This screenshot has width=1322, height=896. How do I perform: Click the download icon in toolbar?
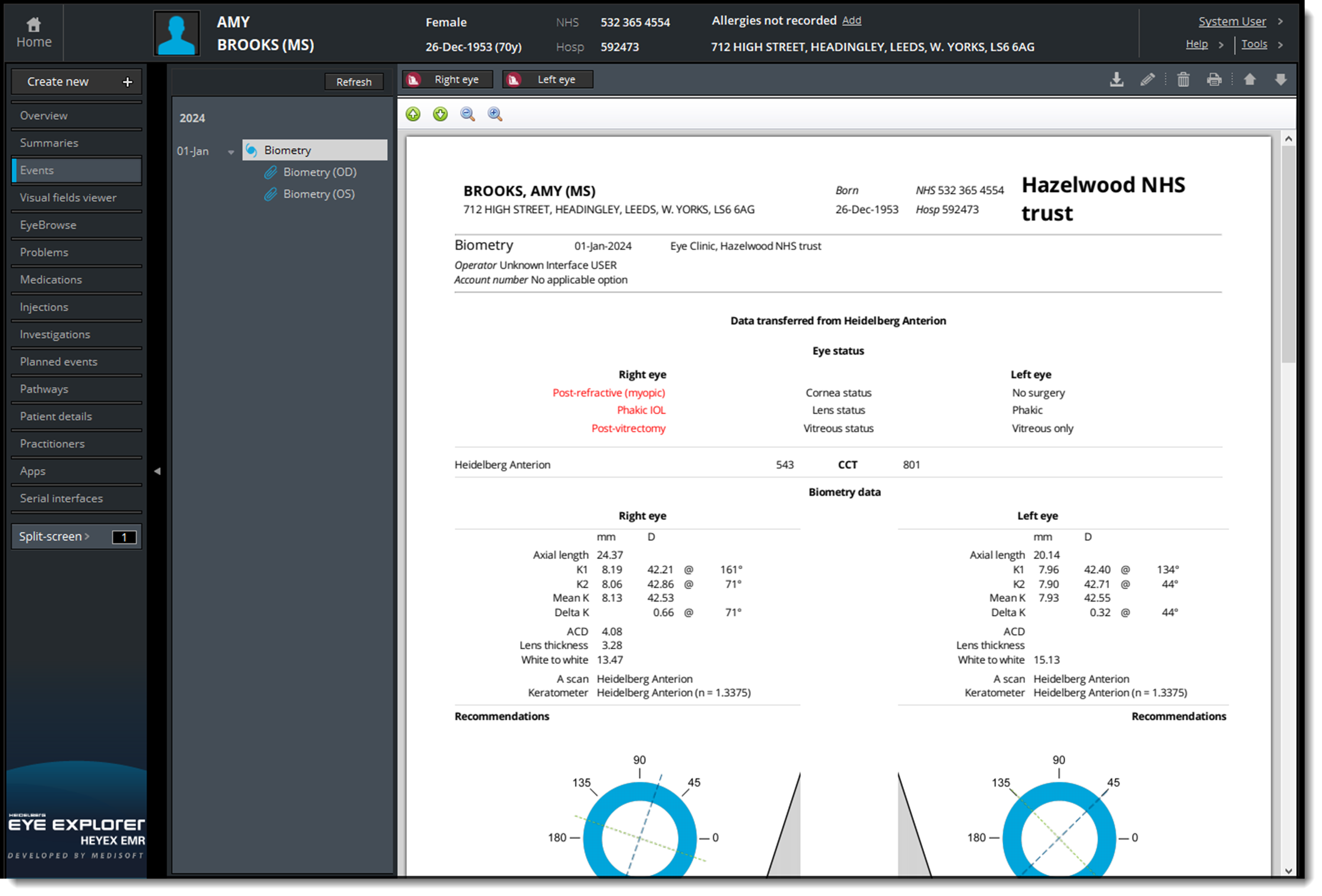pyautogui.click(x=1116, y=80)
